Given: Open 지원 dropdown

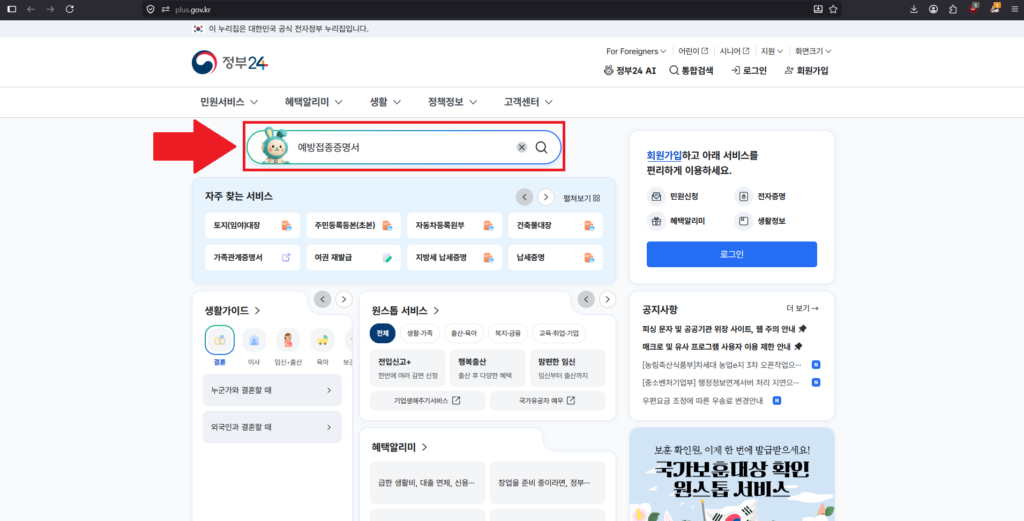Looking at the screenshot, I should [771, 51].
